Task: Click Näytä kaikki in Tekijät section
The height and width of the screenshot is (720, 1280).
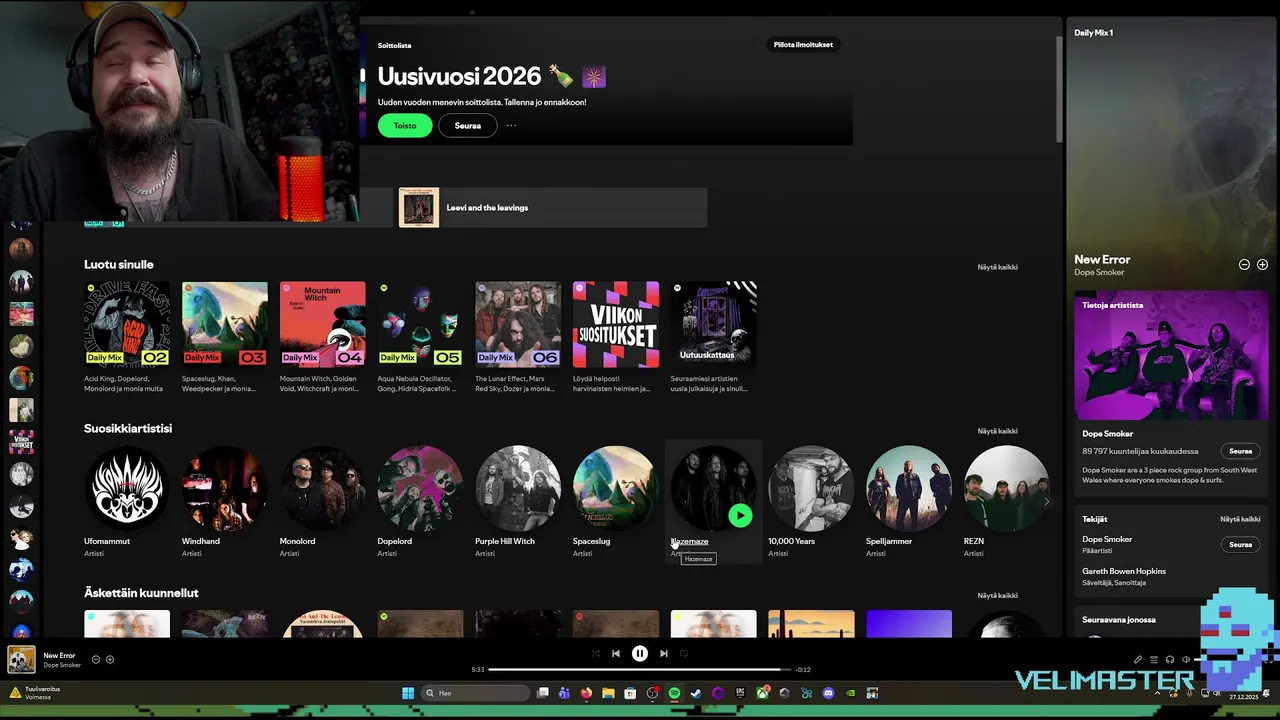Action: point(1240,519)
